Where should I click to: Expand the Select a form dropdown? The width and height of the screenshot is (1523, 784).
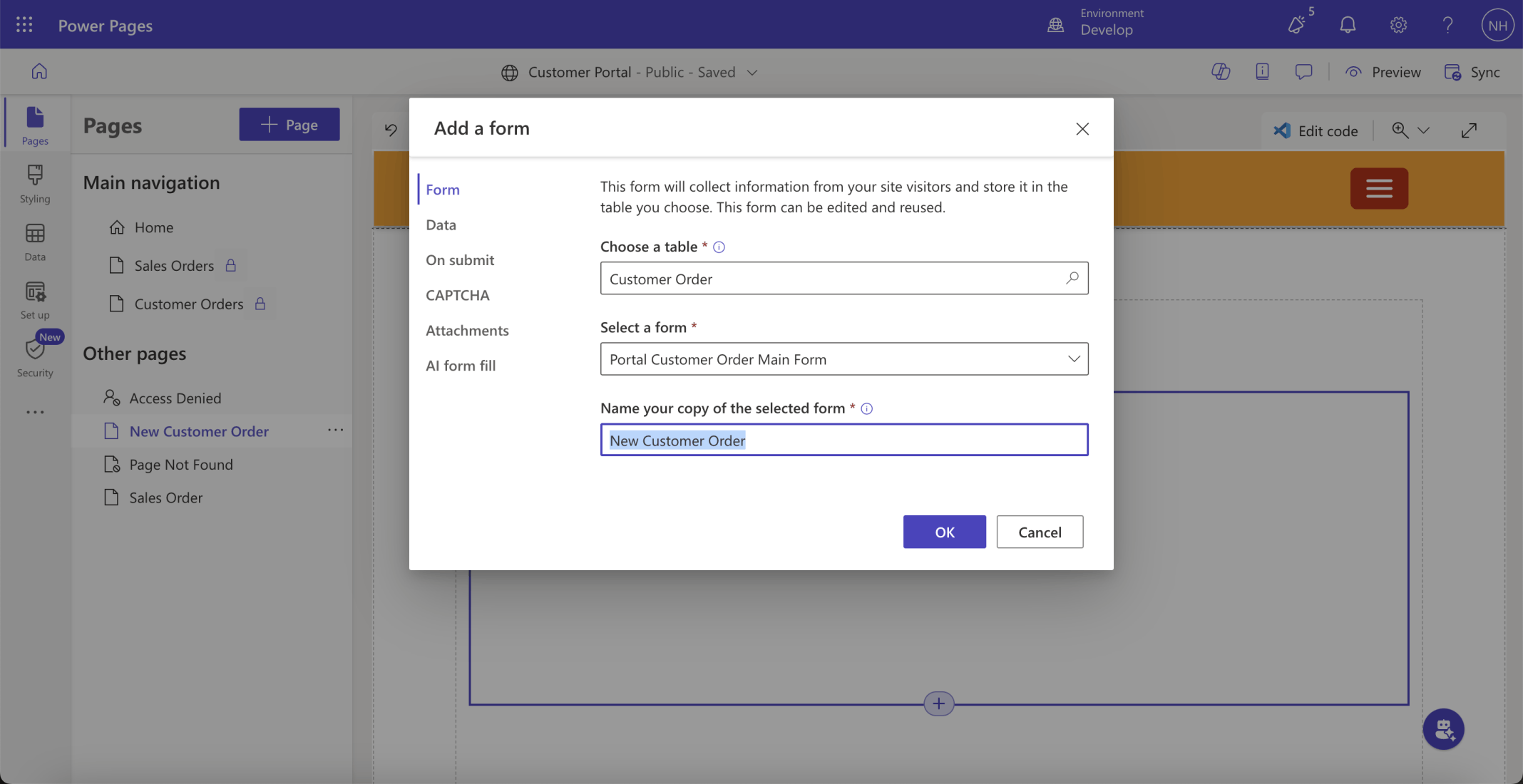1073,359
